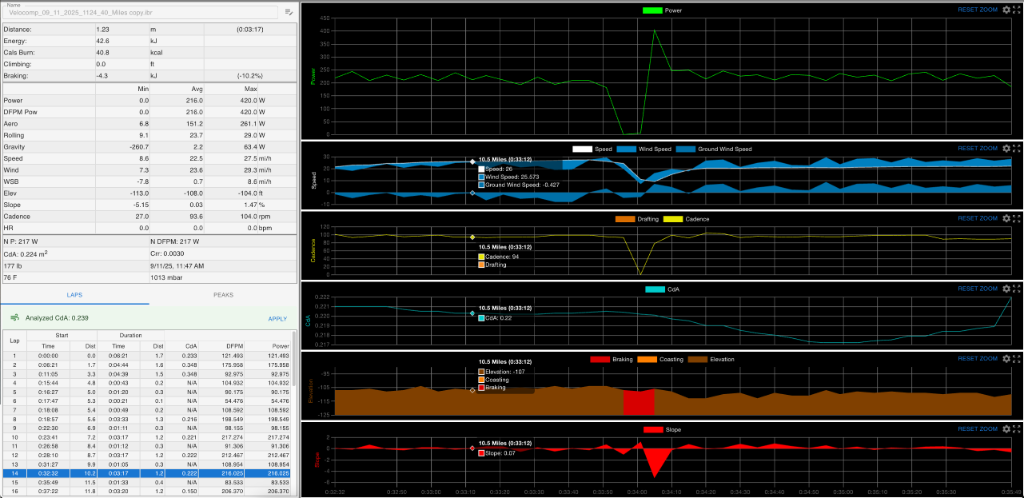The width and height of the screenshot is (1024, 498).
Task: Select lap 4 row starting 0:15:44
Action: tap(146, 382)
